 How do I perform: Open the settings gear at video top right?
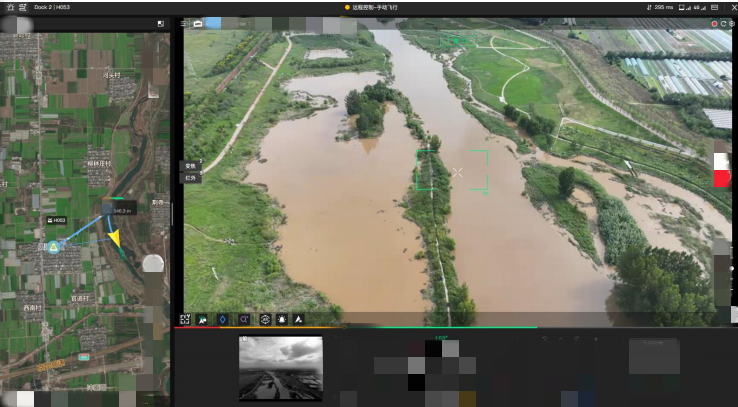point(732,23)
